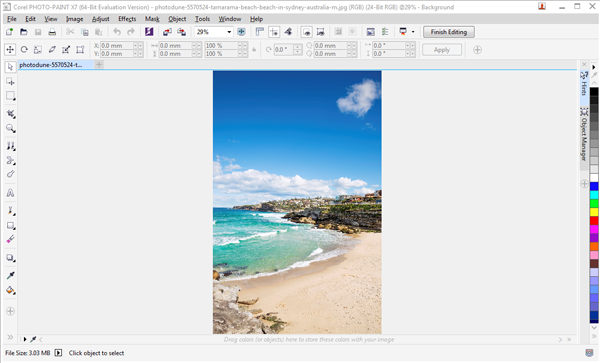This screenshot has height=363, width=600.
Task: Select the Rectangle Mask tool
Action: tap(10, 96)
